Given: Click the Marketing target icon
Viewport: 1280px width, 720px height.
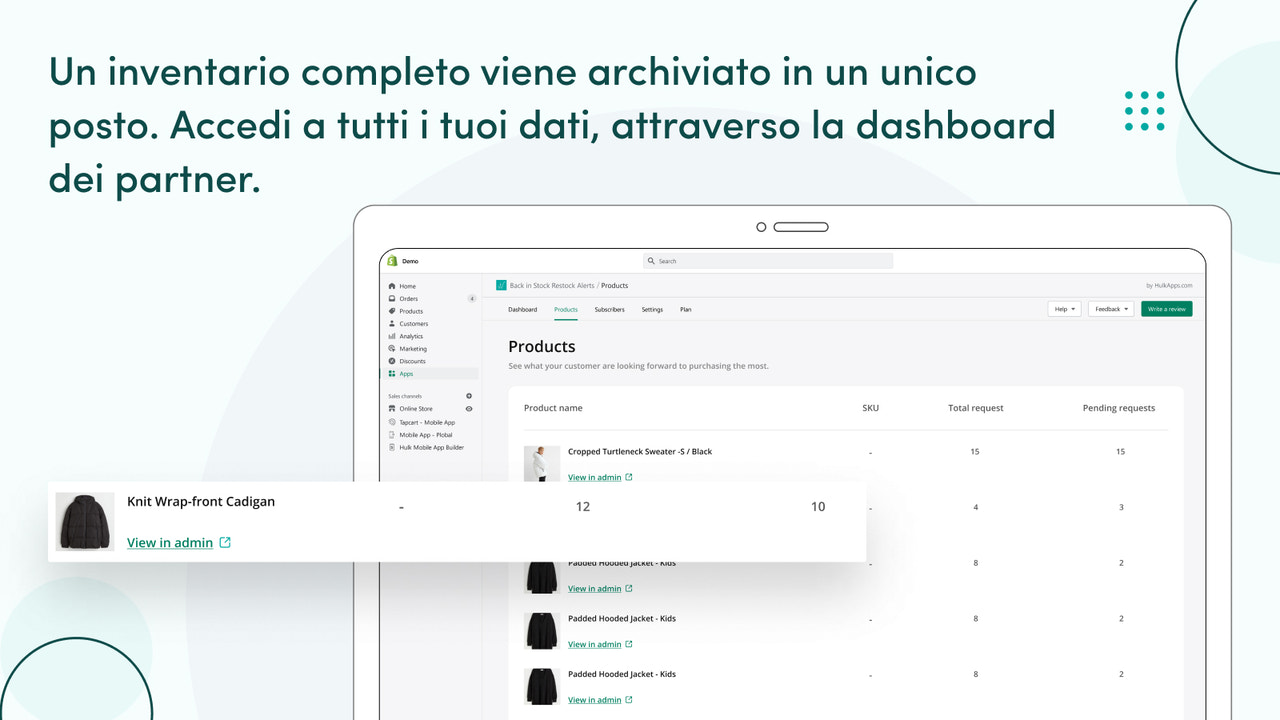Looking at the screenshot, I should coord(392,349).
